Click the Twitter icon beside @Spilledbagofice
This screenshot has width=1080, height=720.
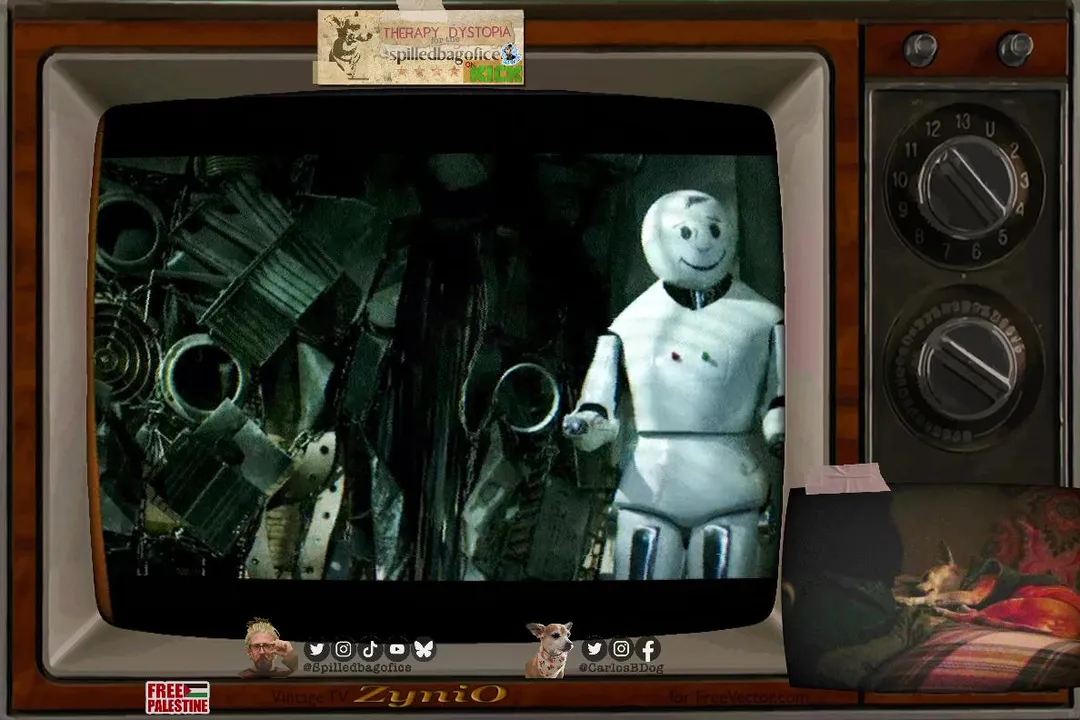point(317,649)
